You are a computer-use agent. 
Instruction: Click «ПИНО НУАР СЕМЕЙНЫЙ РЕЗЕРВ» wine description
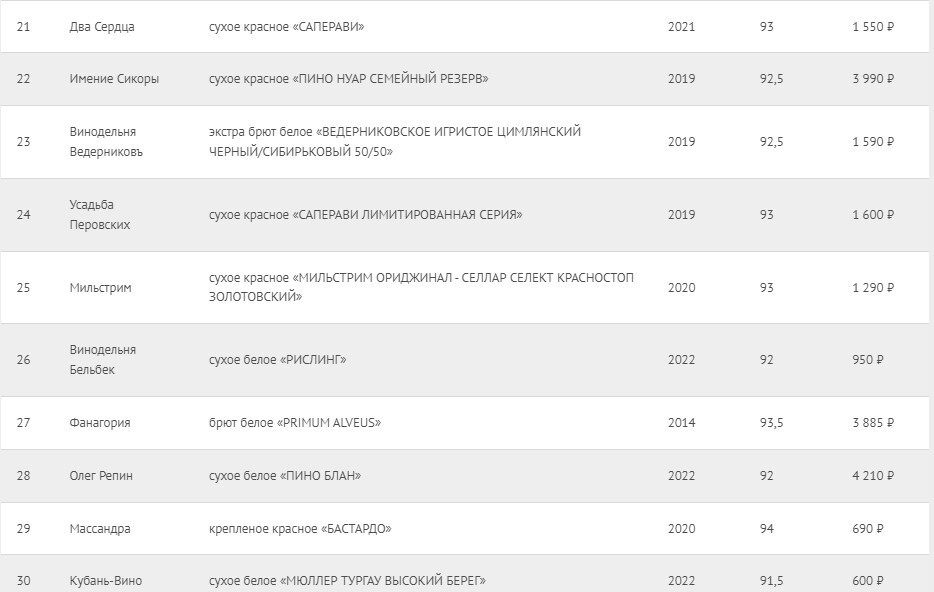point(348,79)
